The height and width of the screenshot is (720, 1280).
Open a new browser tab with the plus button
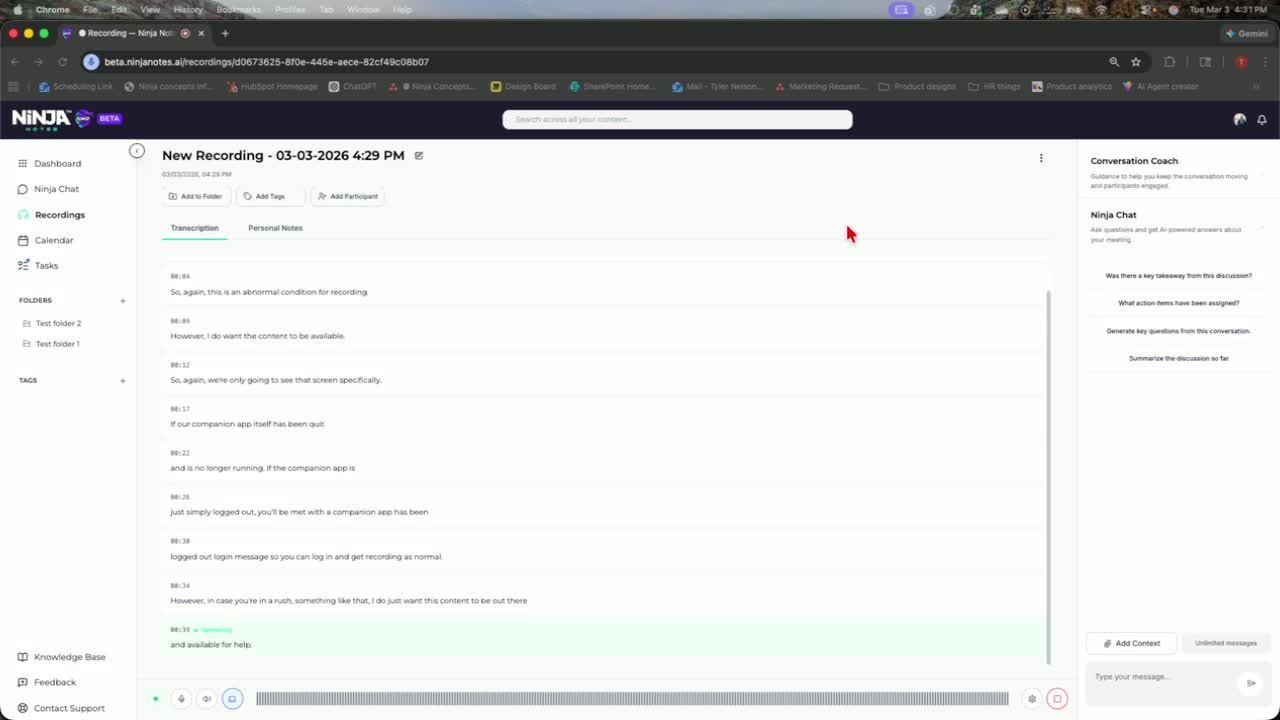point(225,33)
